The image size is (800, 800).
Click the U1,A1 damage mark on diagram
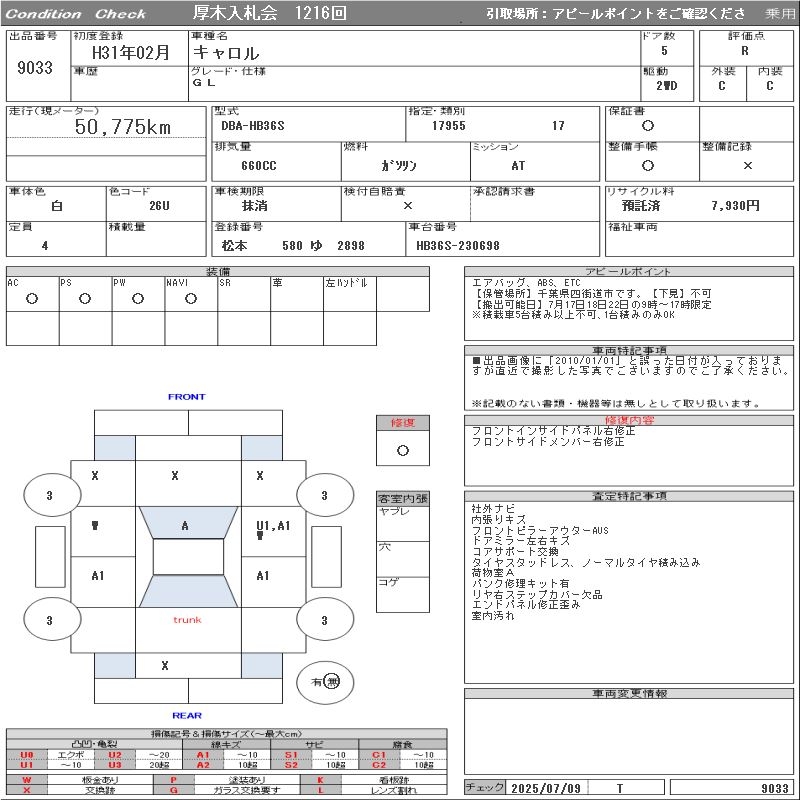click(x=273, y=526)
